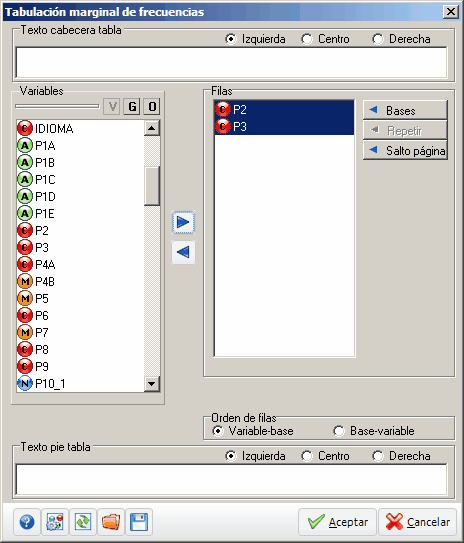
Task: Click the blue floppy disk save icon
Action: tap(139, 522)
